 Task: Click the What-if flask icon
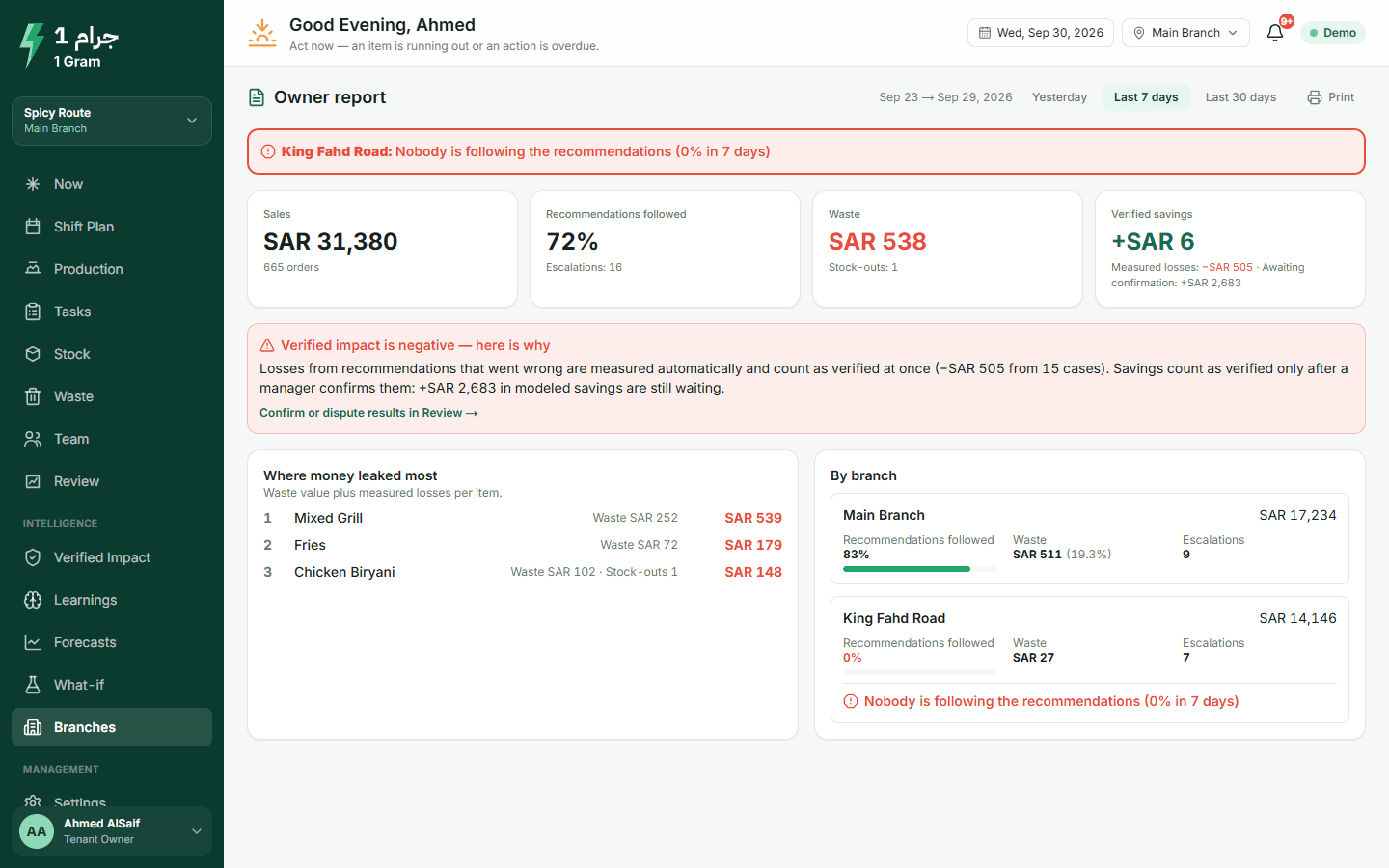[33, 685]
